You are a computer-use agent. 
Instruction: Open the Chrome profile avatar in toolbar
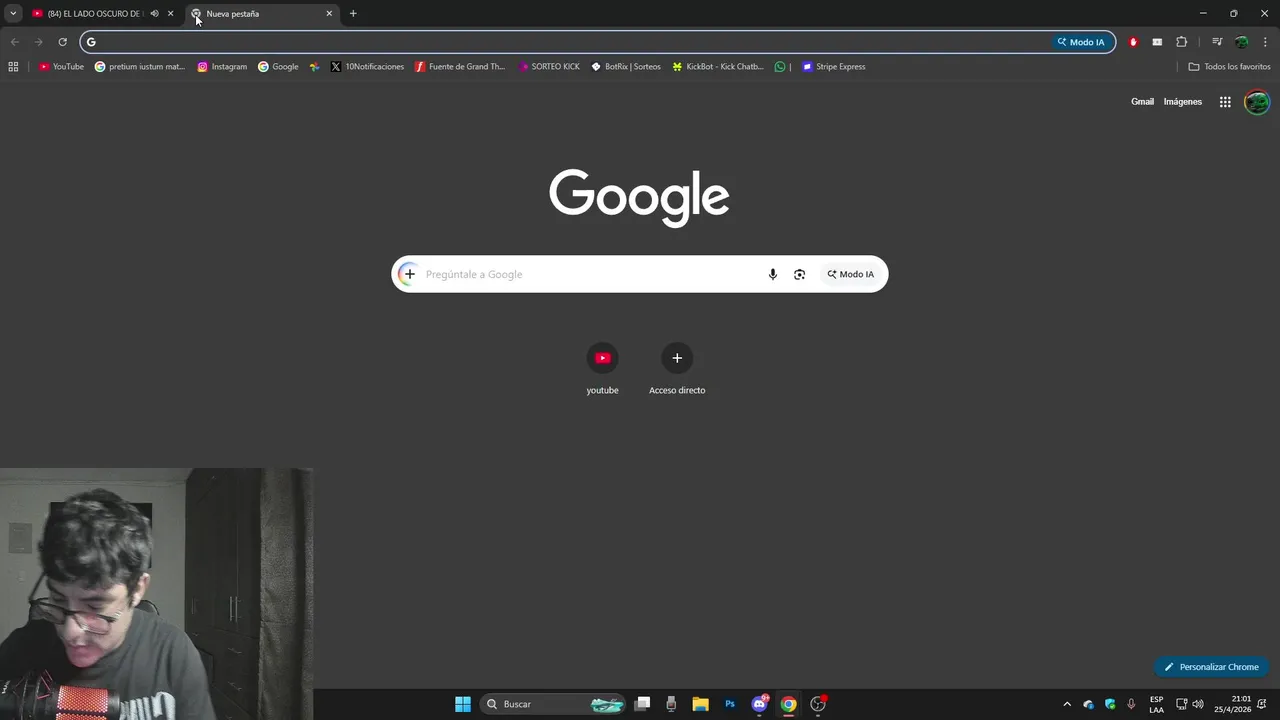click(1241, 42)
